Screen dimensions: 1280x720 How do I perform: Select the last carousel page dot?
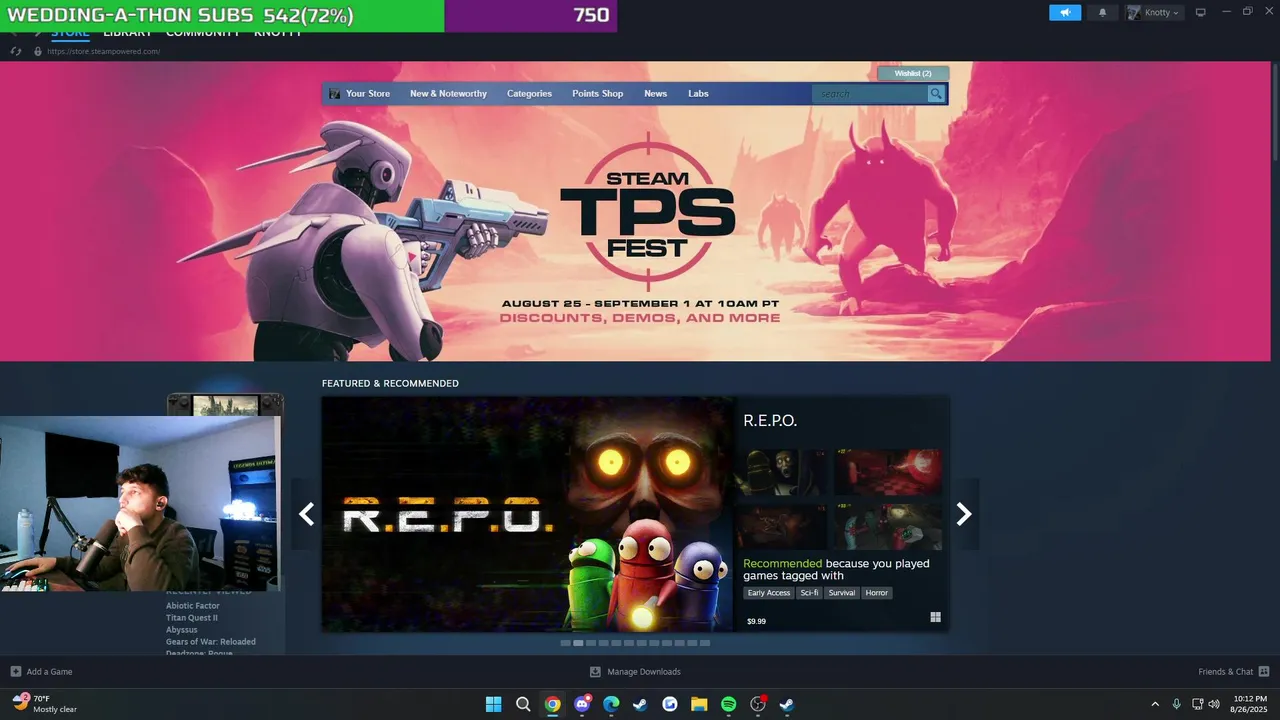pos(705,643)
